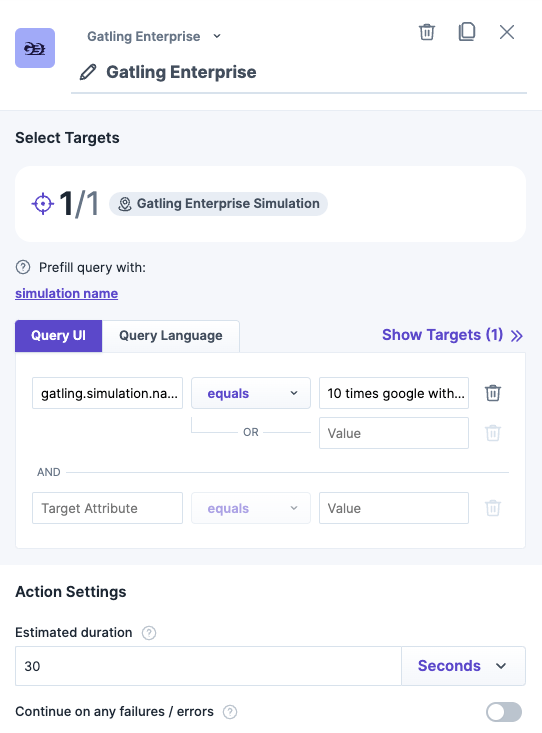Click help icon for Continue on any failures
Viewport: 542px width, 733px height.
[x=230, y=712]
